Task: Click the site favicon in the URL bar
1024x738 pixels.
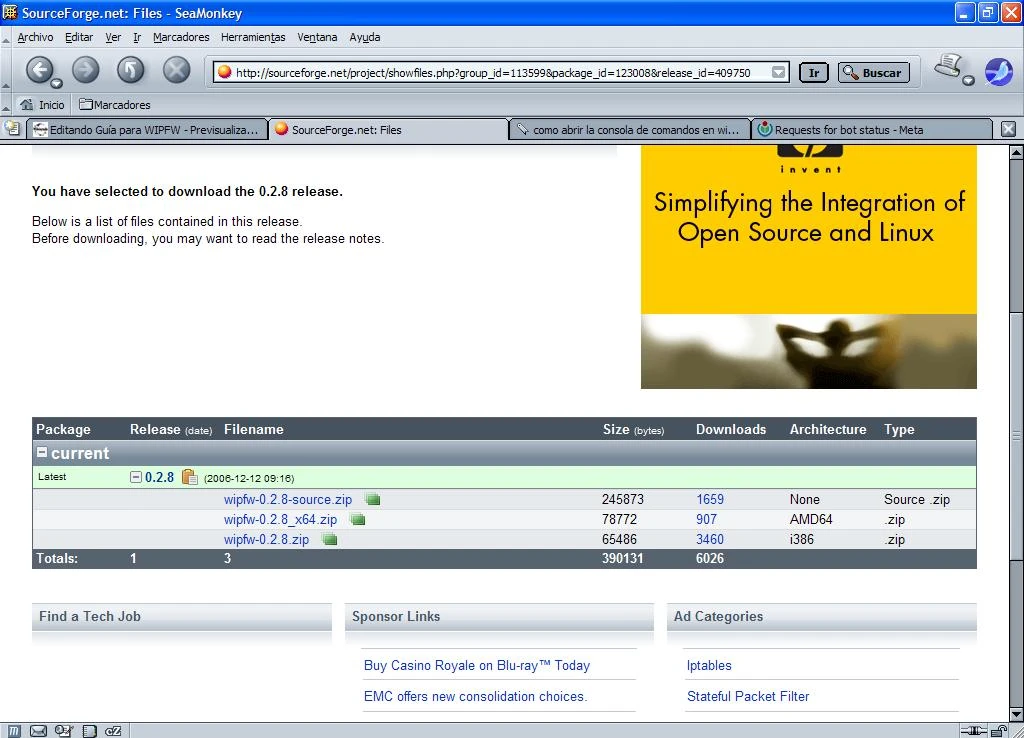Action: tap(225, 72)
